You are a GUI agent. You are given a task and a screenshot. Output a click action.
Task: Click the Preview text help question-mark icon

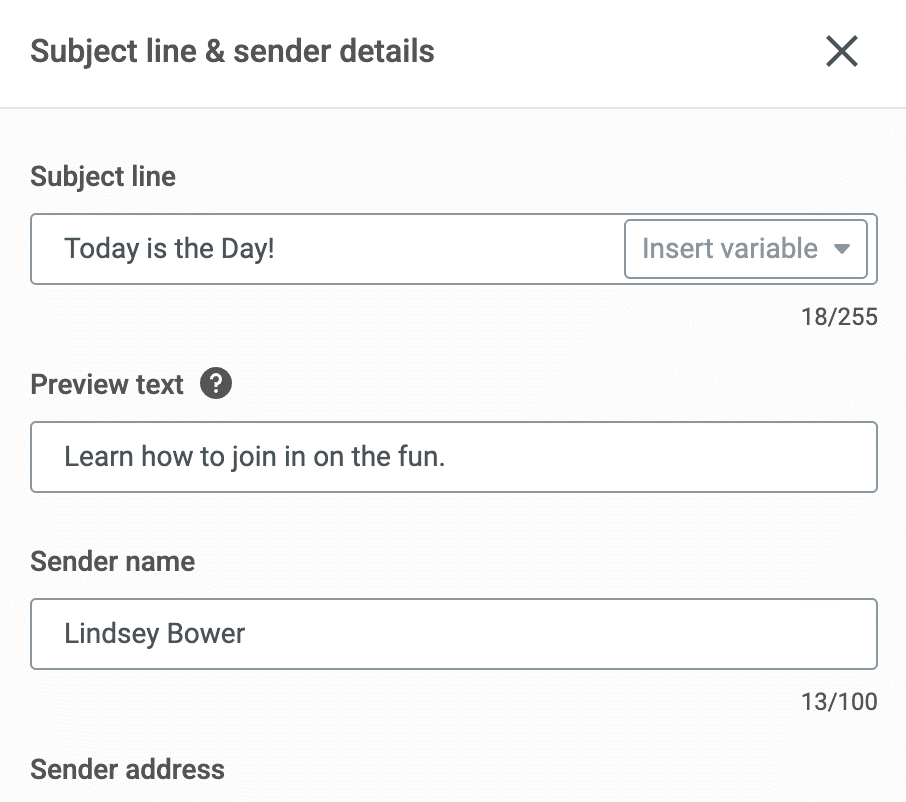216,384
